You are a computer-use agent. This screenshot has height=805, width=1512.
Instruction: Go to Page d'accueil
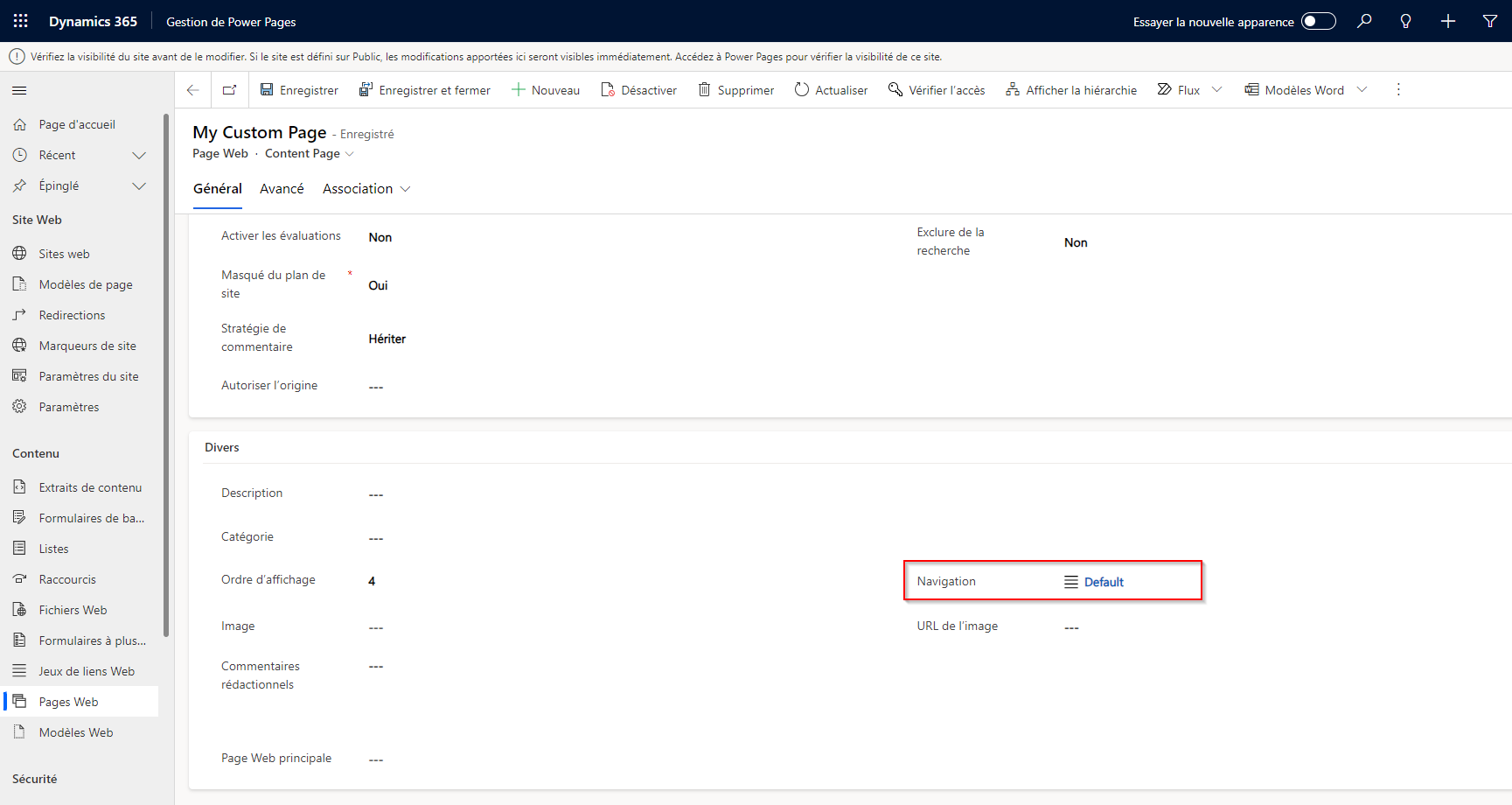click(x=79, y=124)
